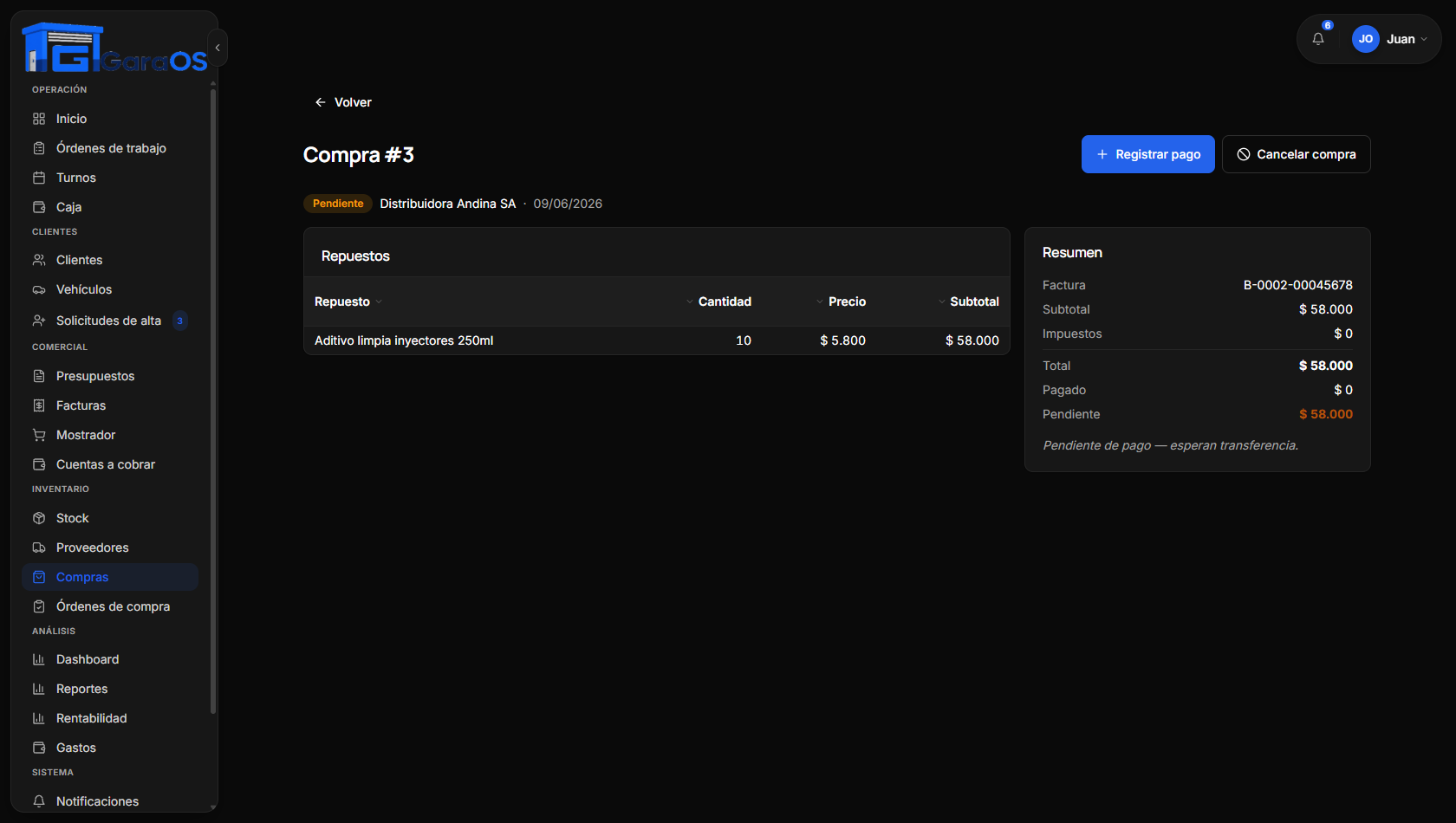Click the Órdenes de trabajo clipboard icon

39,148
